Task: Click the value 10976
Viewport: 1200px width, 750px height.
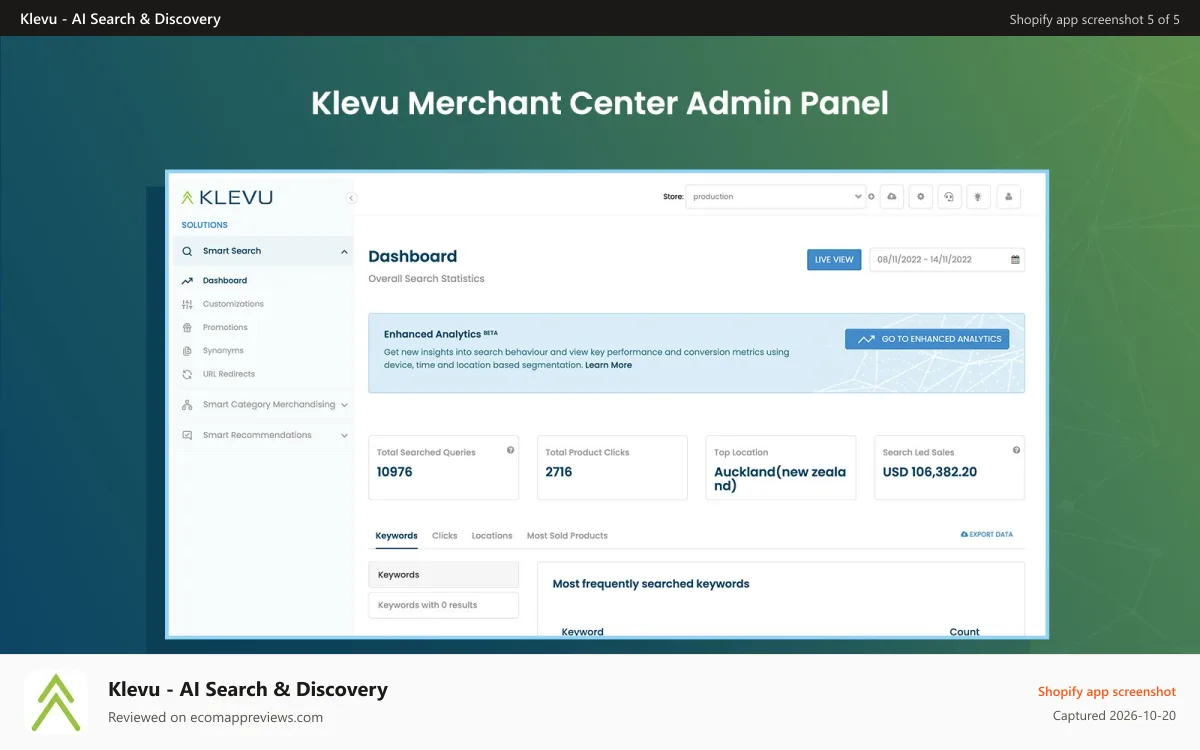Action: 395,472
